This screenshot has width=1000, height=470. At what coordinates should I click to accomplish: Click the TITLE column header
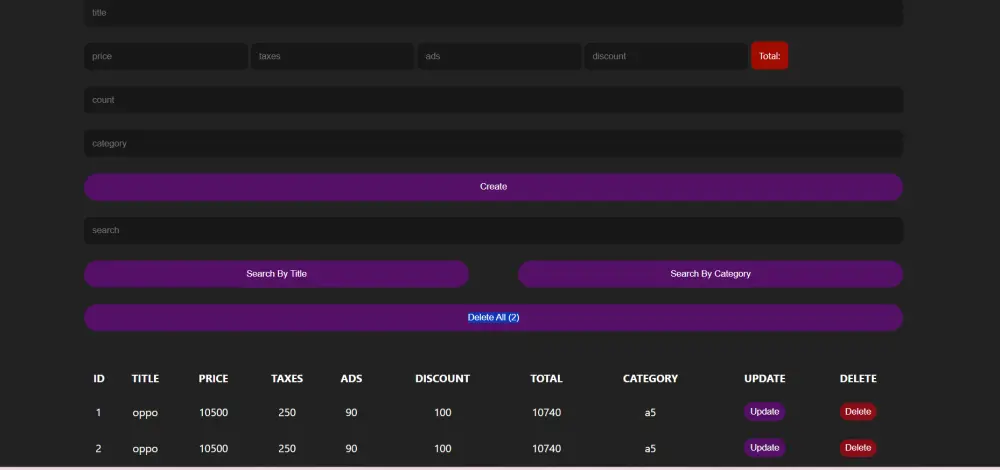pyautogui.click(x=145, y=379)
